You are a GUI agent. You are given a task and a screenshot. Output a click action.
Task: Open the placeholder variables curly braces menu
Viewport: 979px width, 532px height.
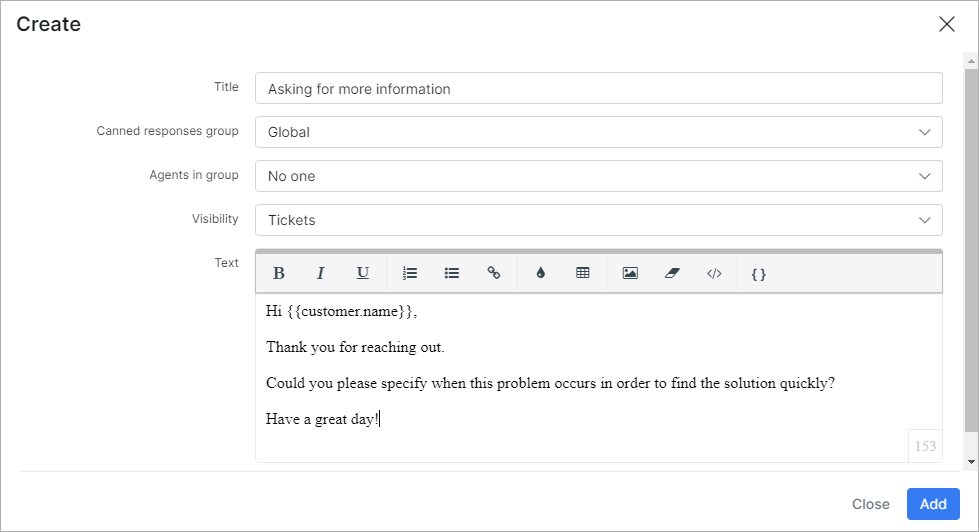pyautogui.click(x=759, y=273)
